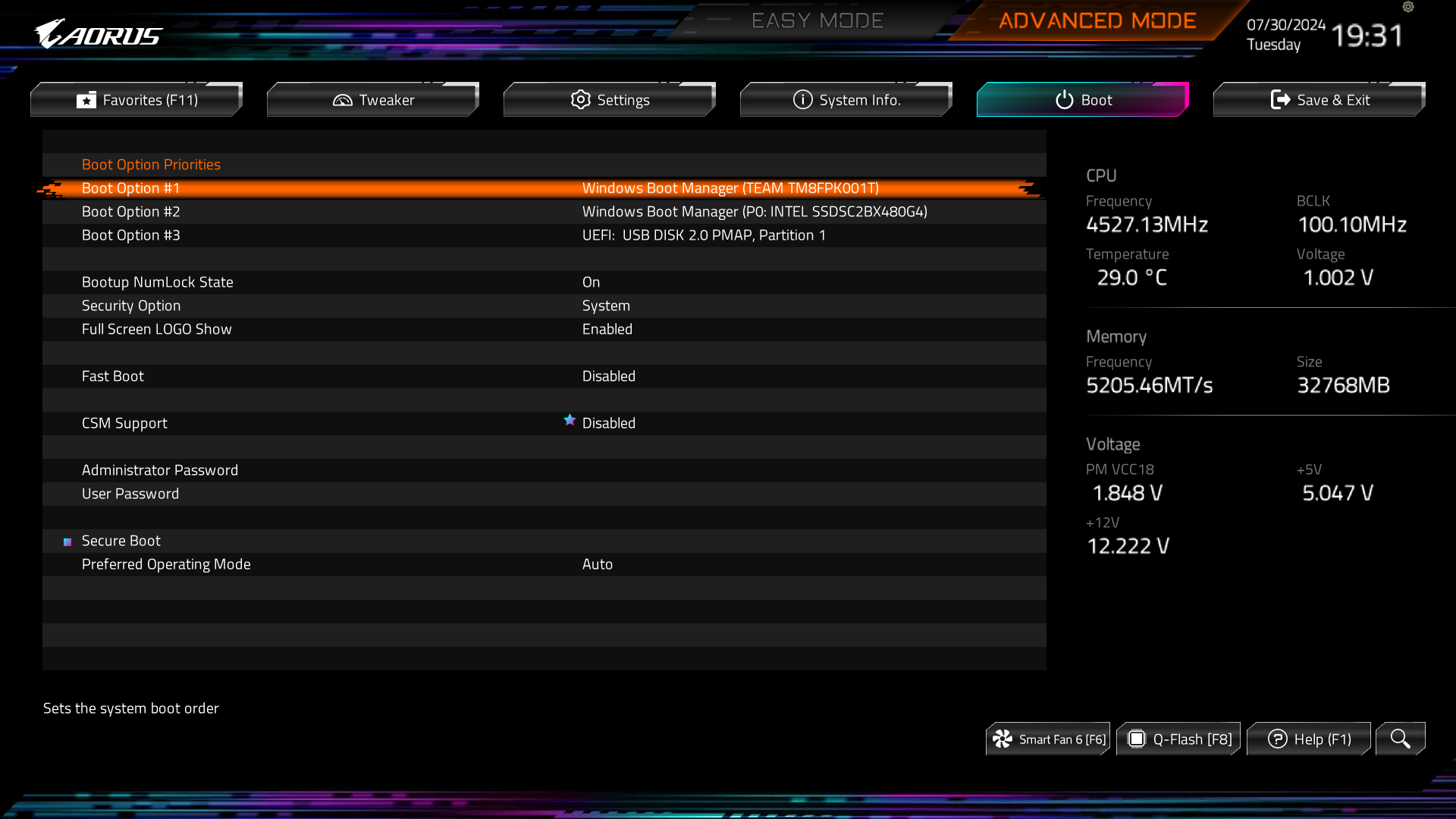
Task: Toggle Bootup NumLock State On value
Action: pyautogui.click(x=591, y=282)
